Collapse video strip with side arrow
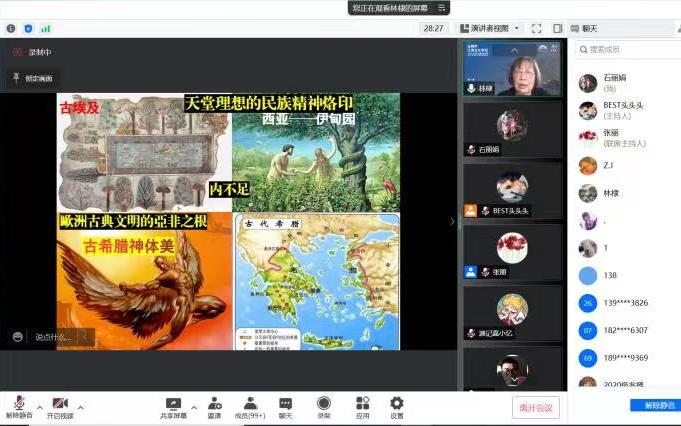Image resolution: width=681 pixels, height=426 pixels. coord(452,221)
